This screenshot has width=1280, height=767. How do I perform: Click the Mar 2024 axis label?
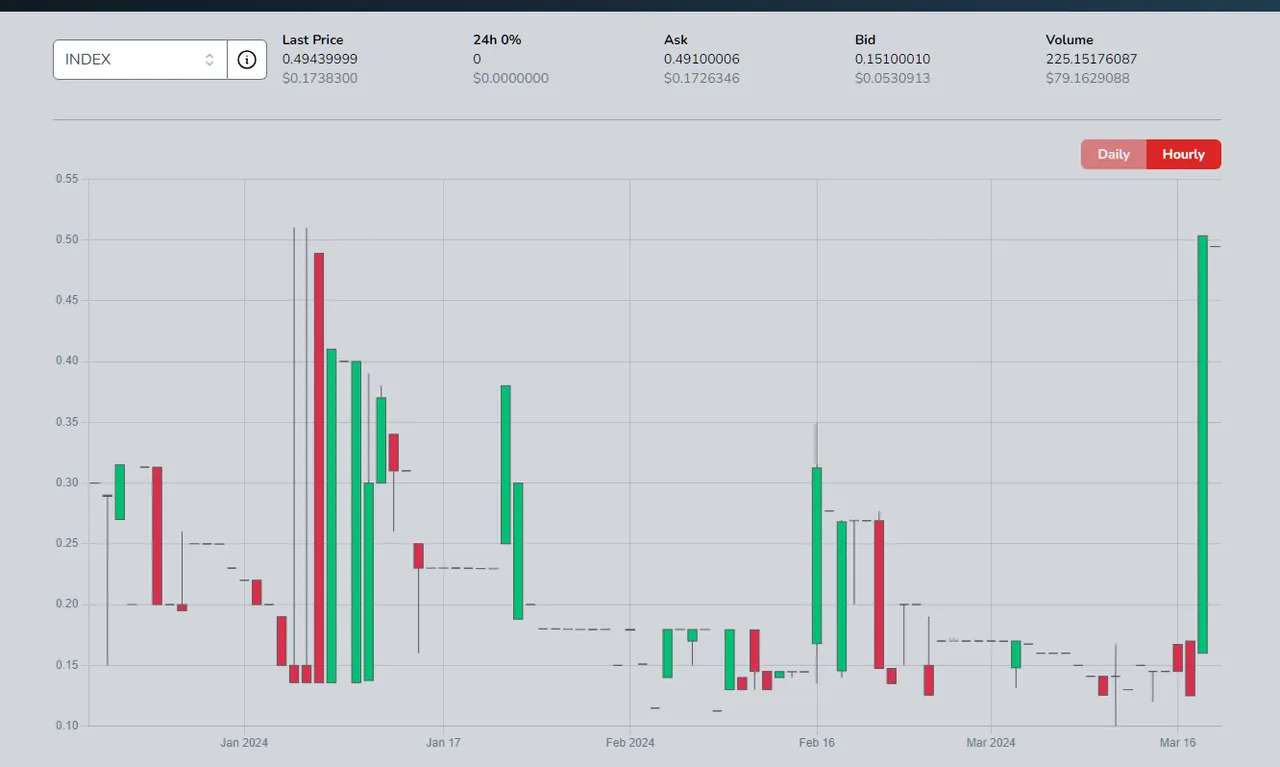coord(991,743)
